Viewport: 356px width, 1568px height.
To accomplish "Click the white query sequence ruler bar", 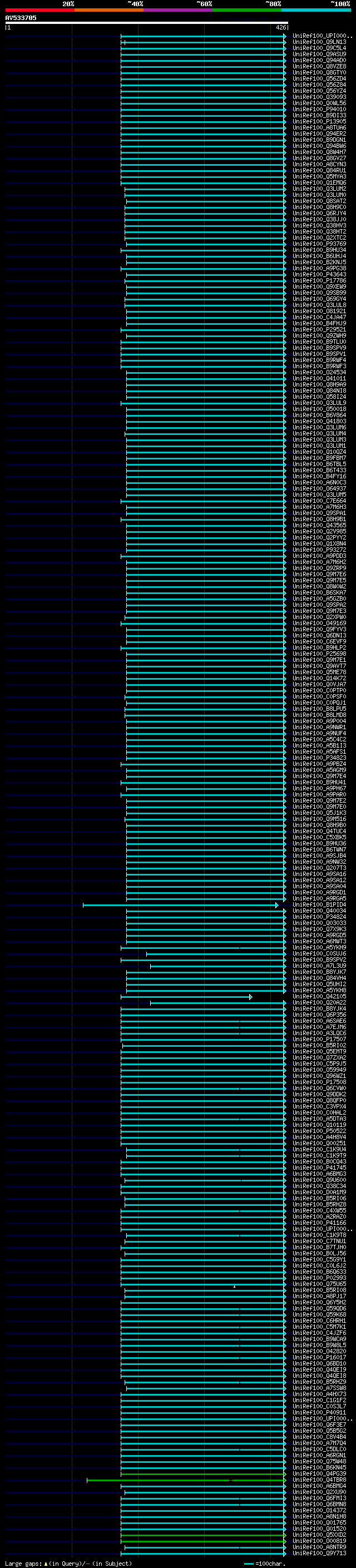I will pos(147,23).
